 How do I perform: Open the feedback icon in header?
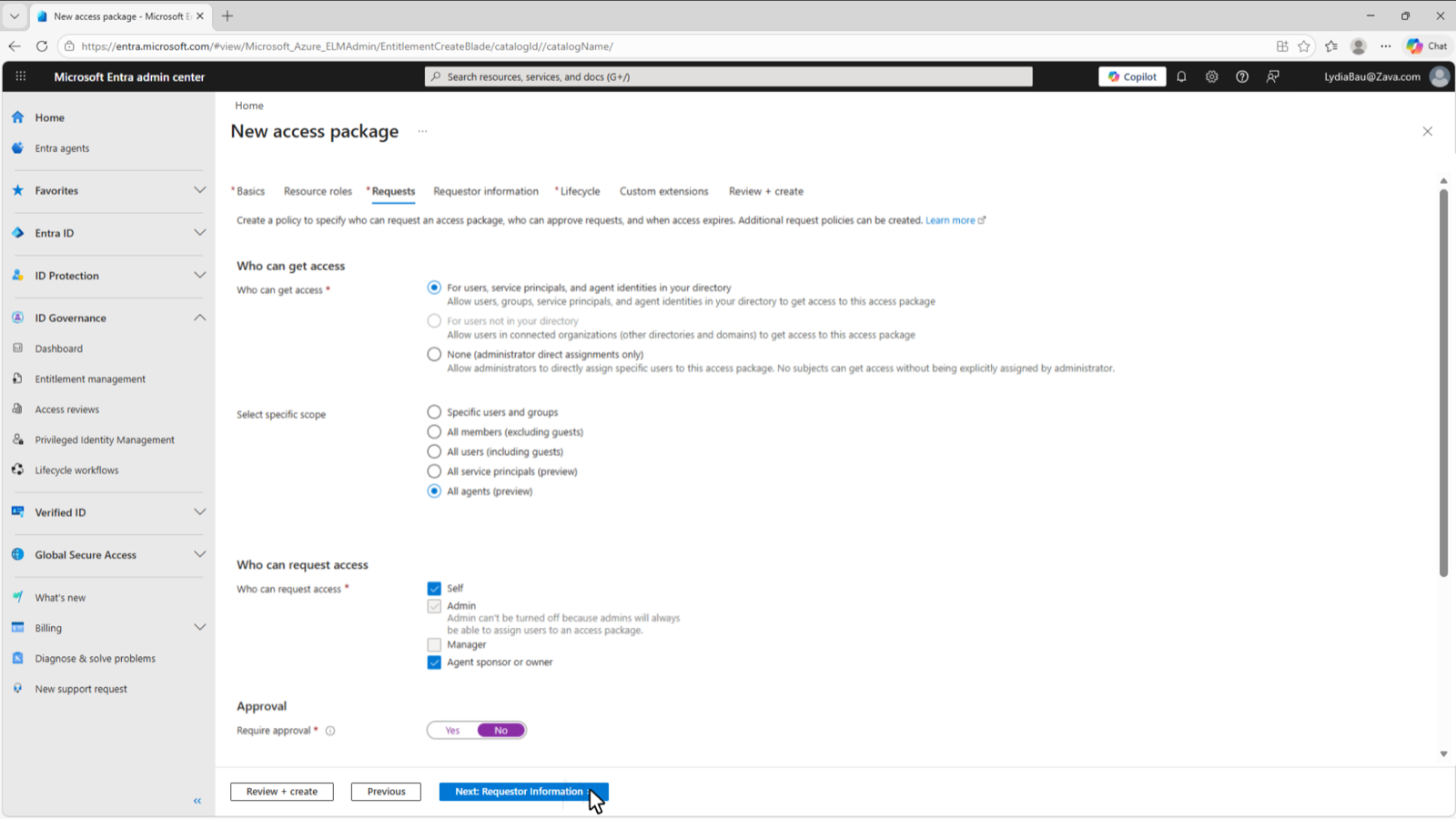coord(1272,76)
